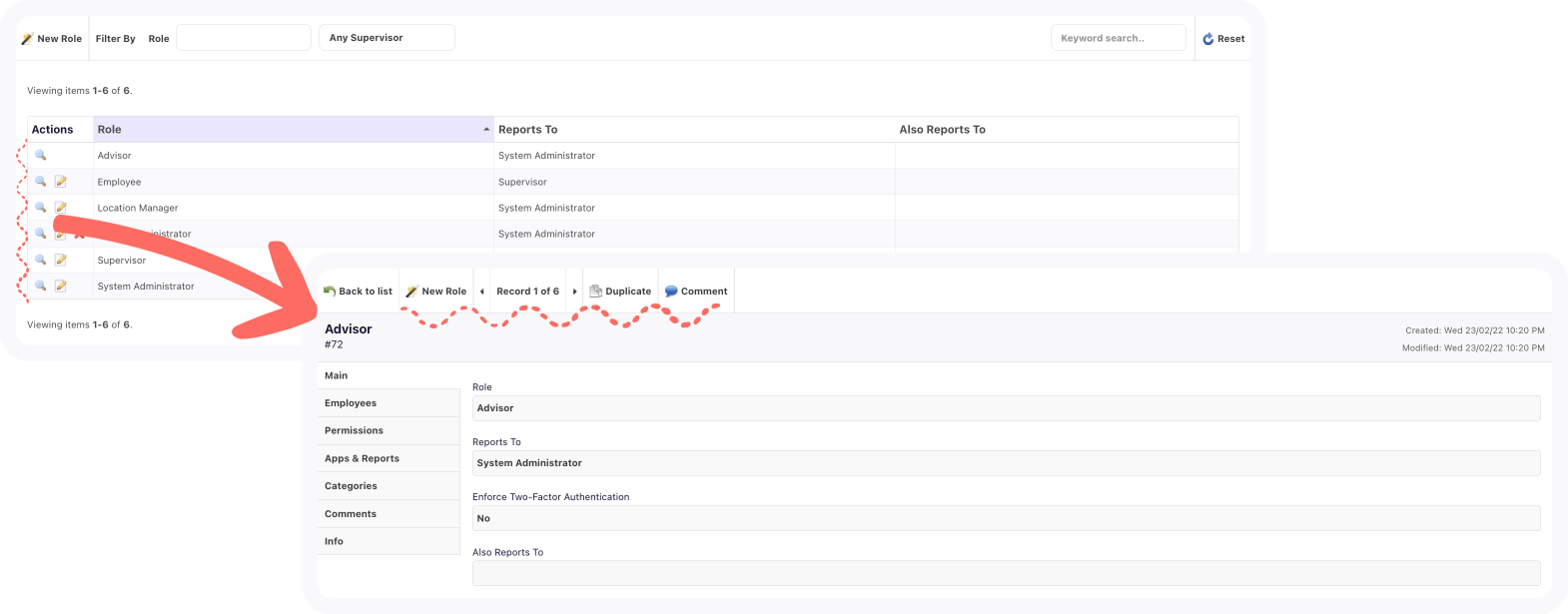
Task: Open the view magnifier icon for the Employee row
Action: tap(41, 181)
